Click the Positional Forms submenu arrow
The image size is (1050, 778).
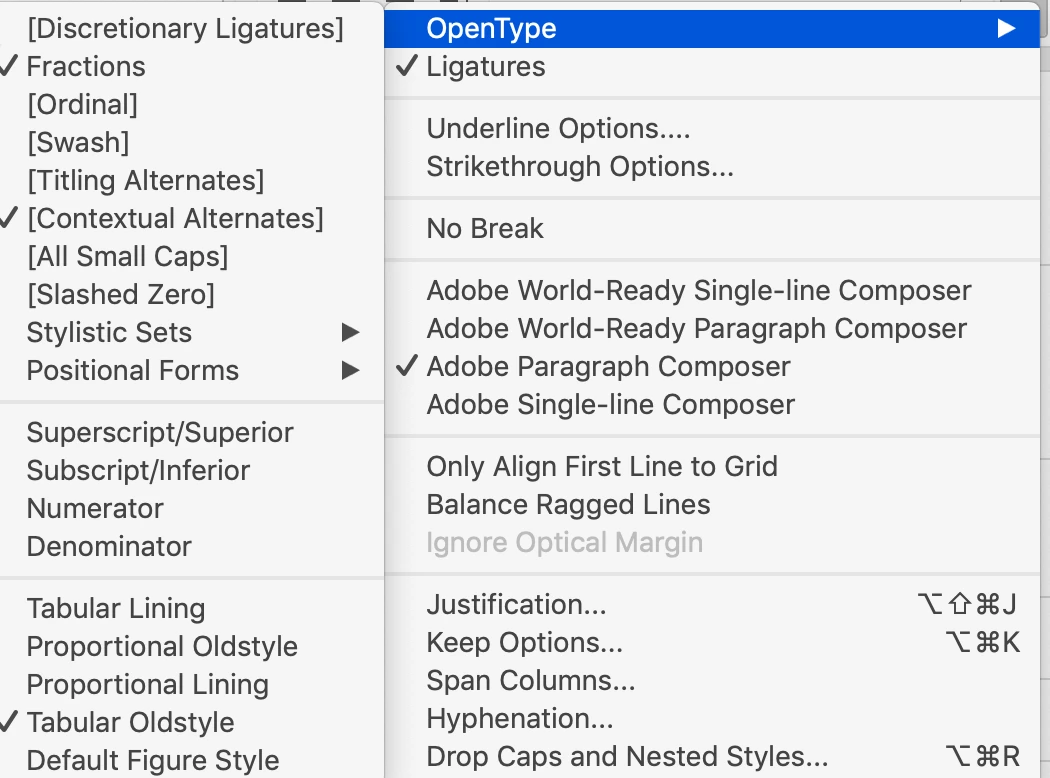click(x=350, y=371)
